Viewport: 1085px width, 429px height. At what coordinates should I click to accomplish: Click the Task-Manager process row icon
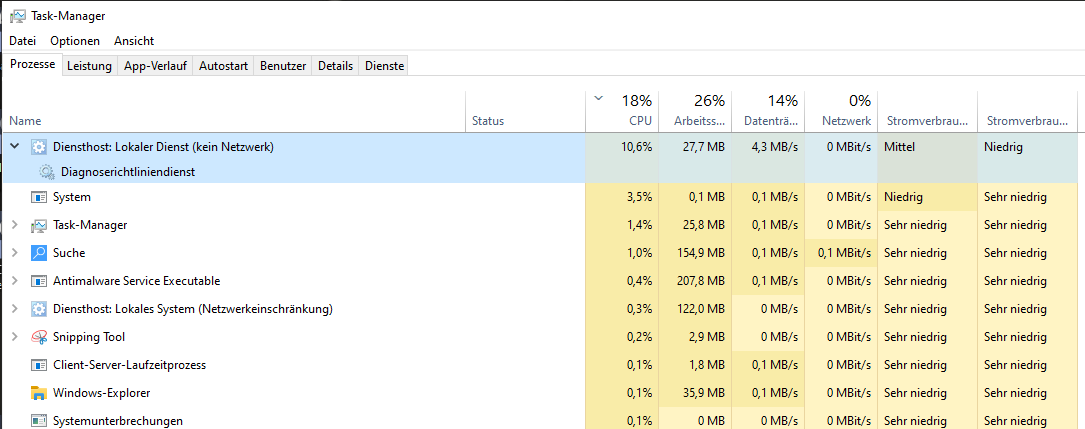[x=39, y=225]
